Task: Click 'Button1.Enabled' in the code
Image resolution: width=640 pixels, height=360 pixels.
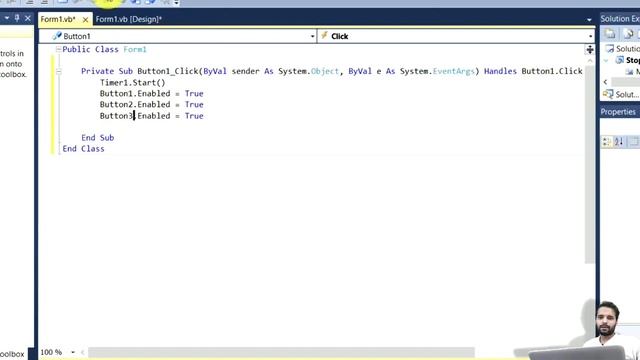Action: click(135, 93)
